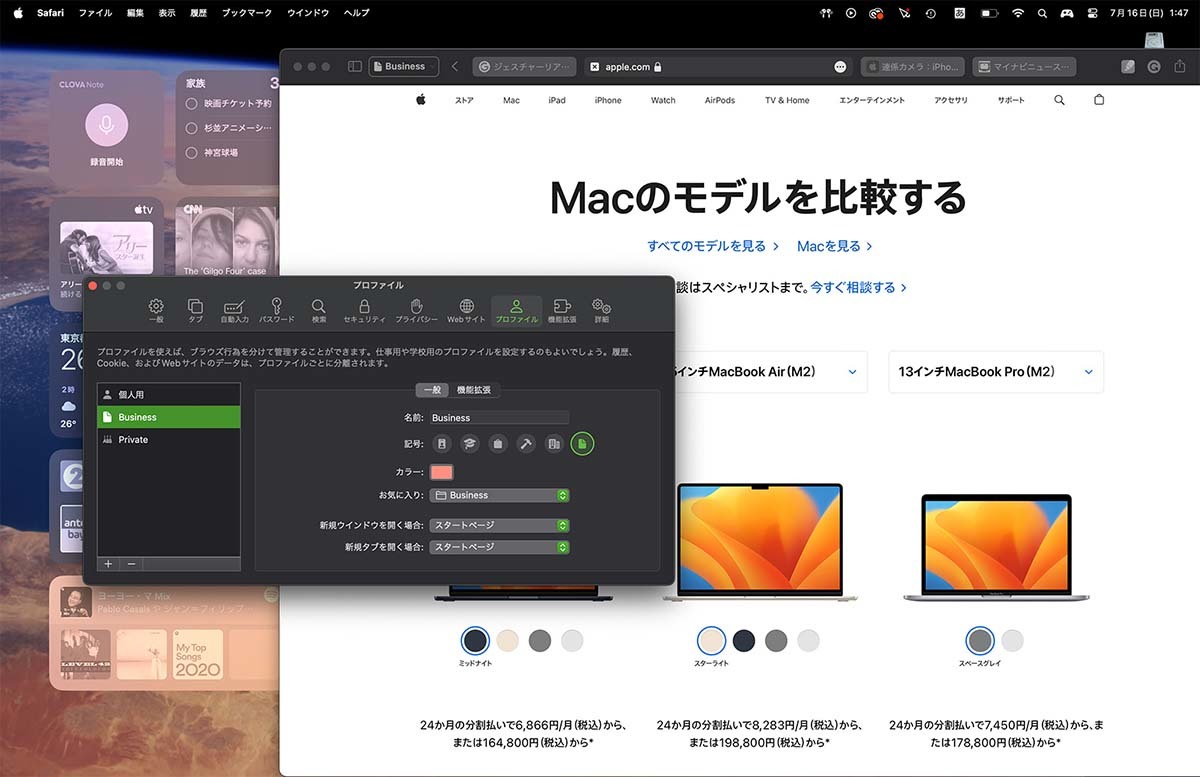Open the プライバシー (Privacy) settings pane
Screen dimensions: 1200x777
point(416,311)
